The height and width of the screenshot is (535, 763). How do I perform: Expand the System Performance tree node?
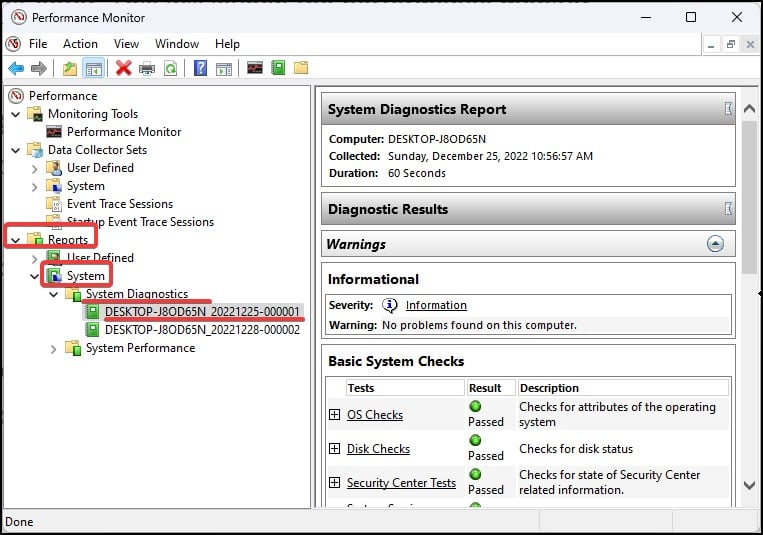tap(54, 348)
